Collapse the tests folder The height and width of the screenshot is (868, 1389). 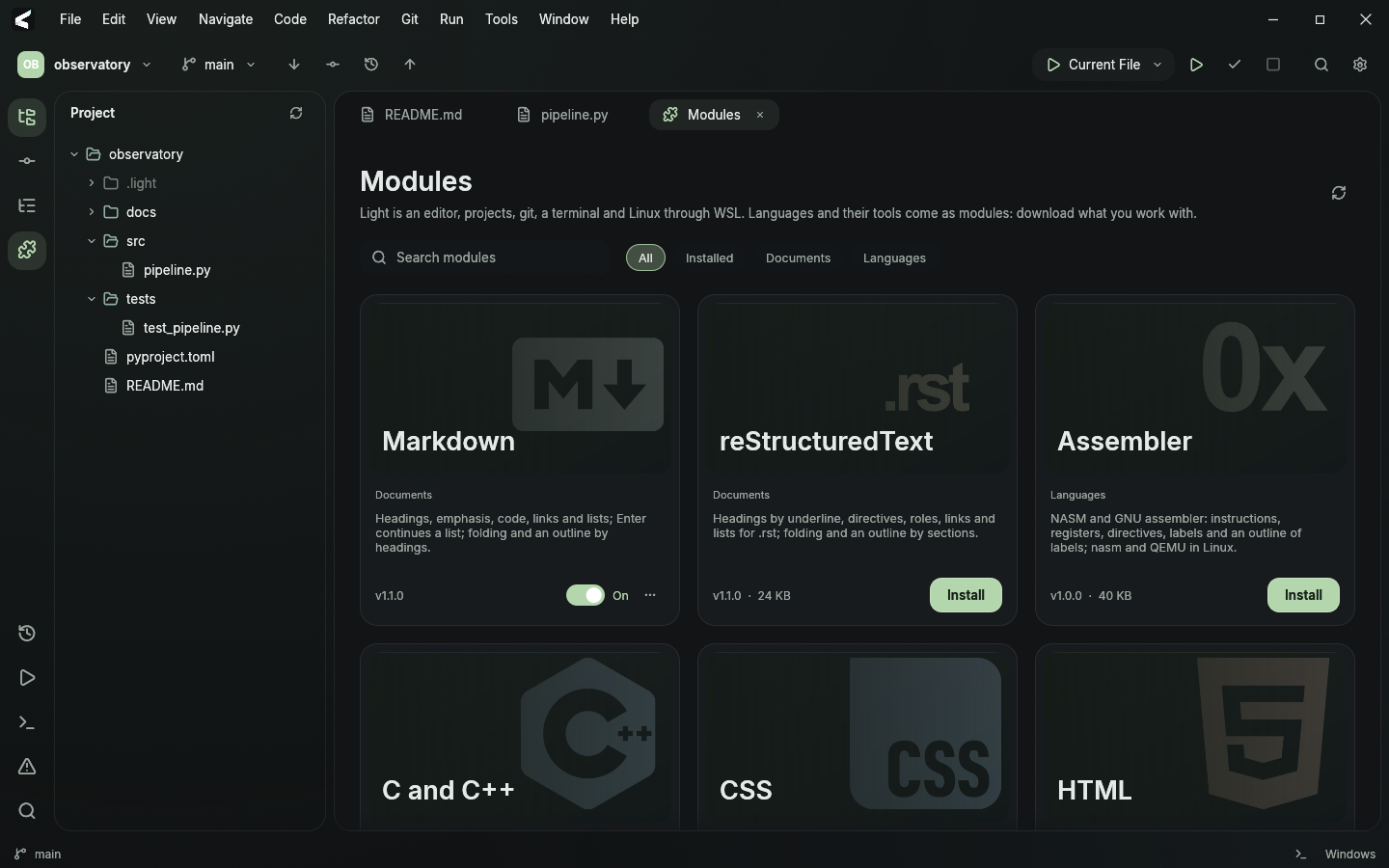[x=92, y=299]
